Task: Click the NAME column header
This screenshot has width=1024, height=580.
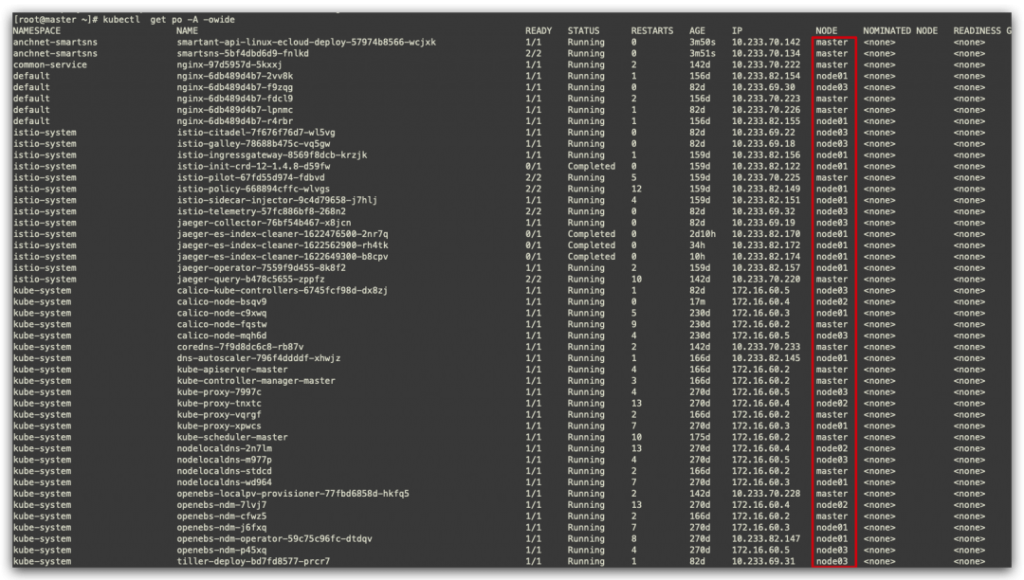Action: pyautogui.click(x=187, y=31)
